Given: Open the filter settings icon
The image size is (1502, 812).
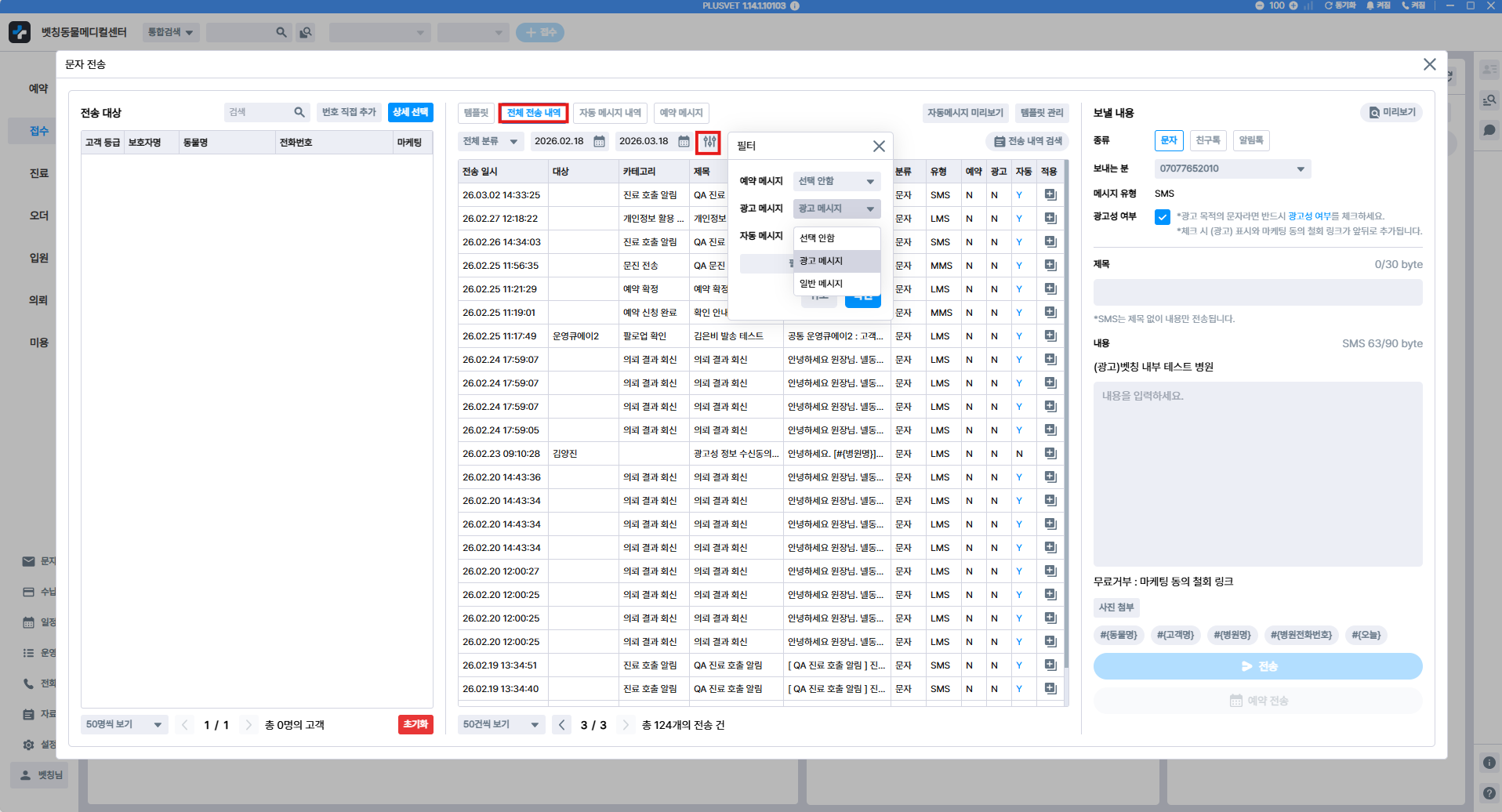Looking at the screenshot, I should pyautogui.click(x=709, y=142).
